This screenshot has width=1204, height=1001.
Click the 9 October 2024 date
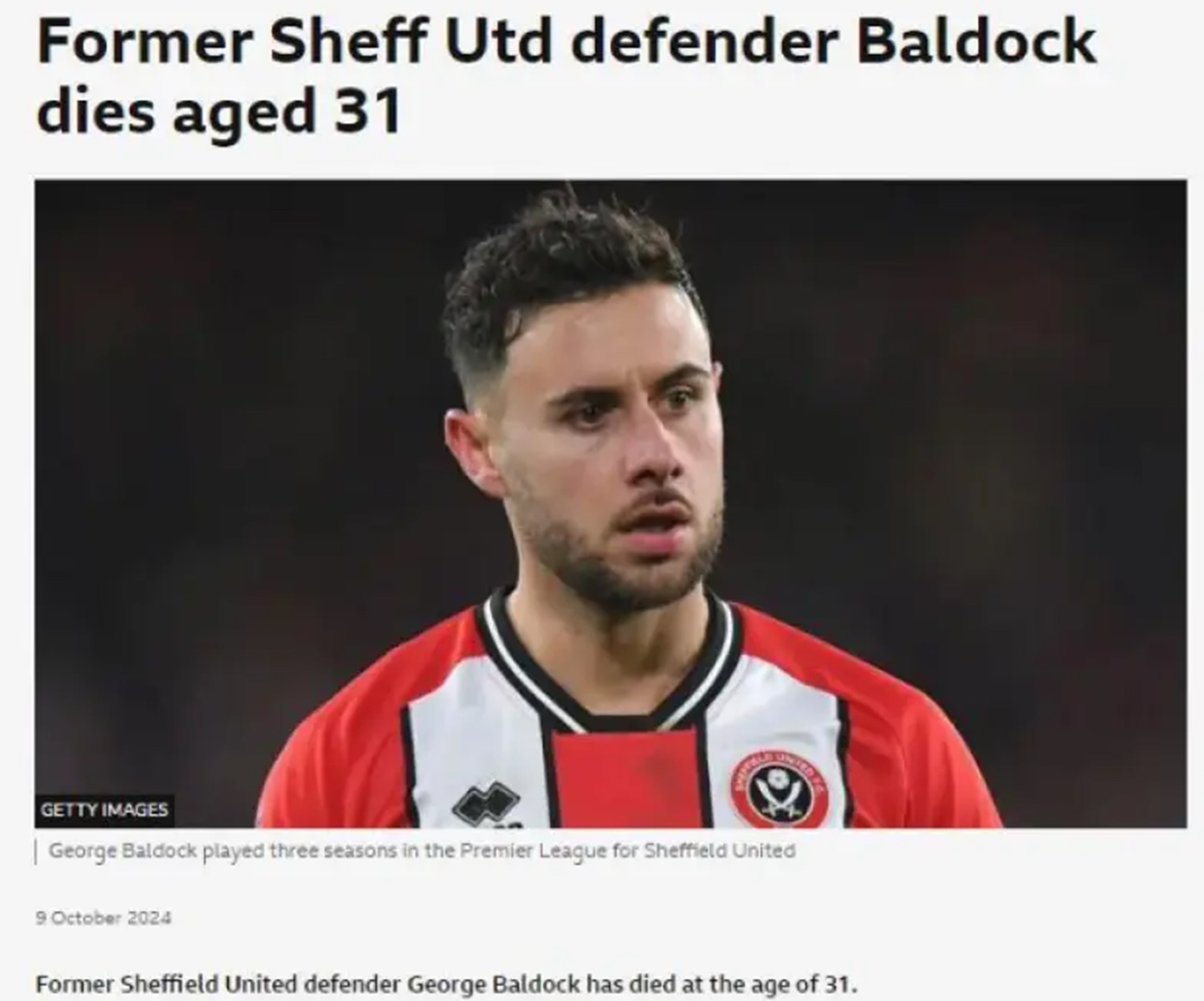click(103, 918)
